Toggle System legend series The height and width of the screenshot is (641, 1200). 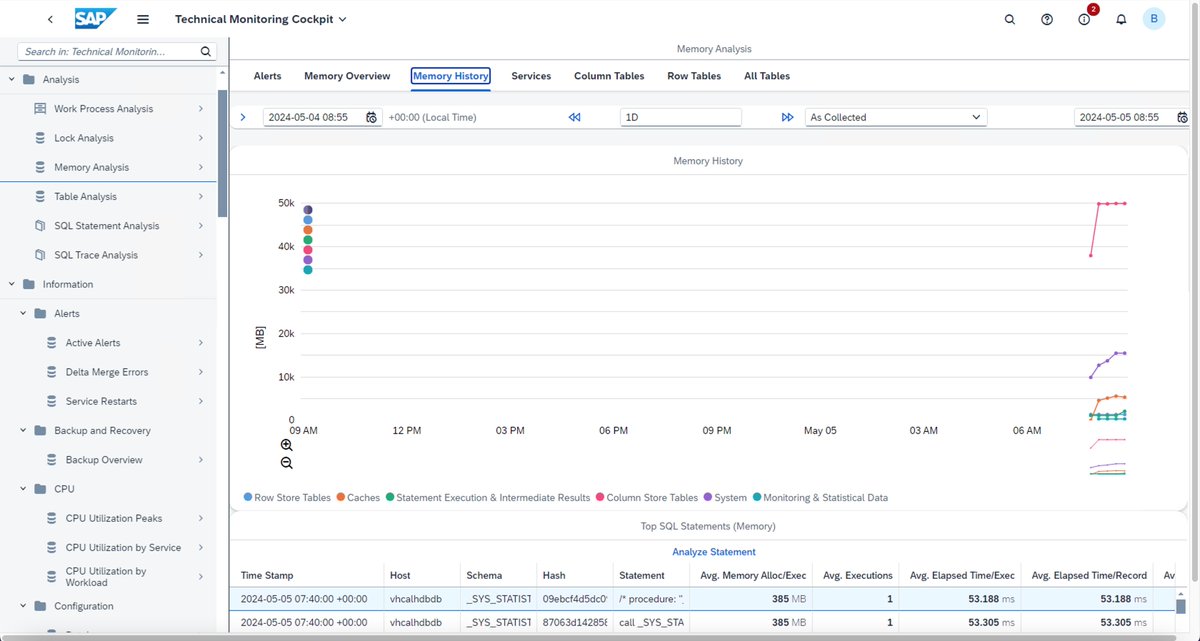point(725,497)
